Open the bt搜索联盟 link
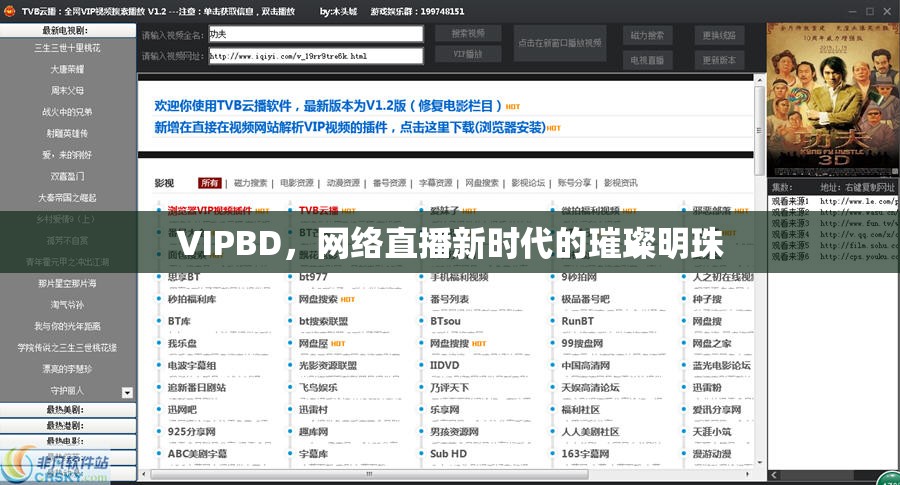 [323, 321]
